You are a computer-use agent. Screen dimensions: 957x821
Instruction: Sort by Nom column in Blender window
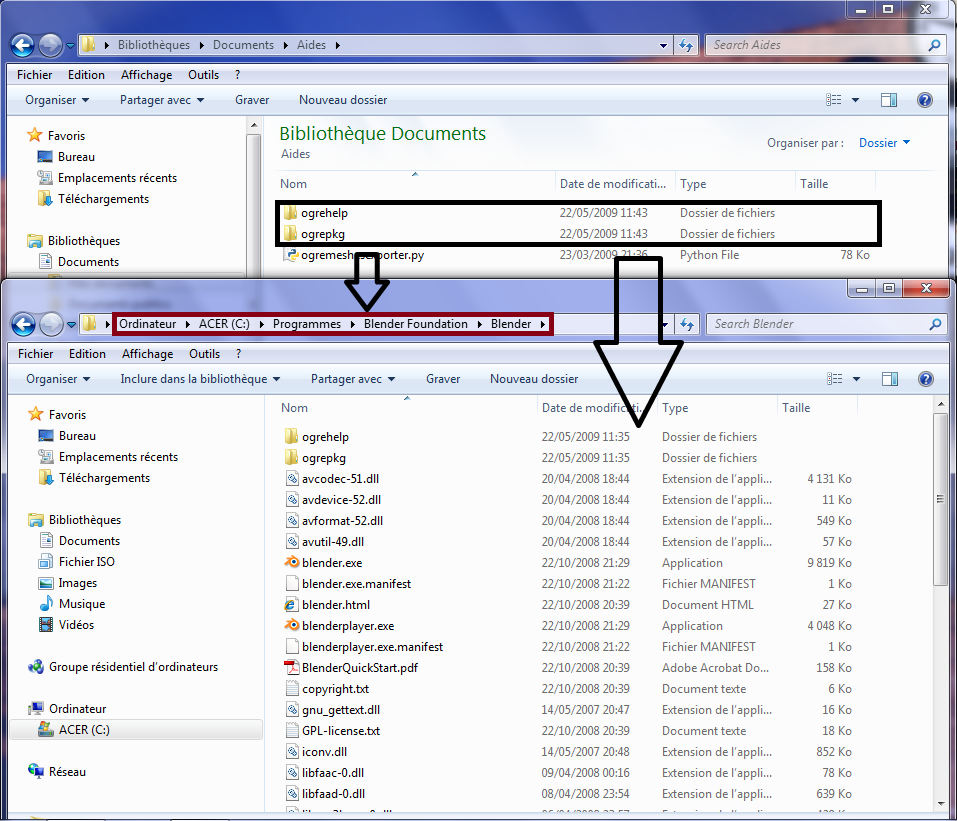click(x=294, y=408)
